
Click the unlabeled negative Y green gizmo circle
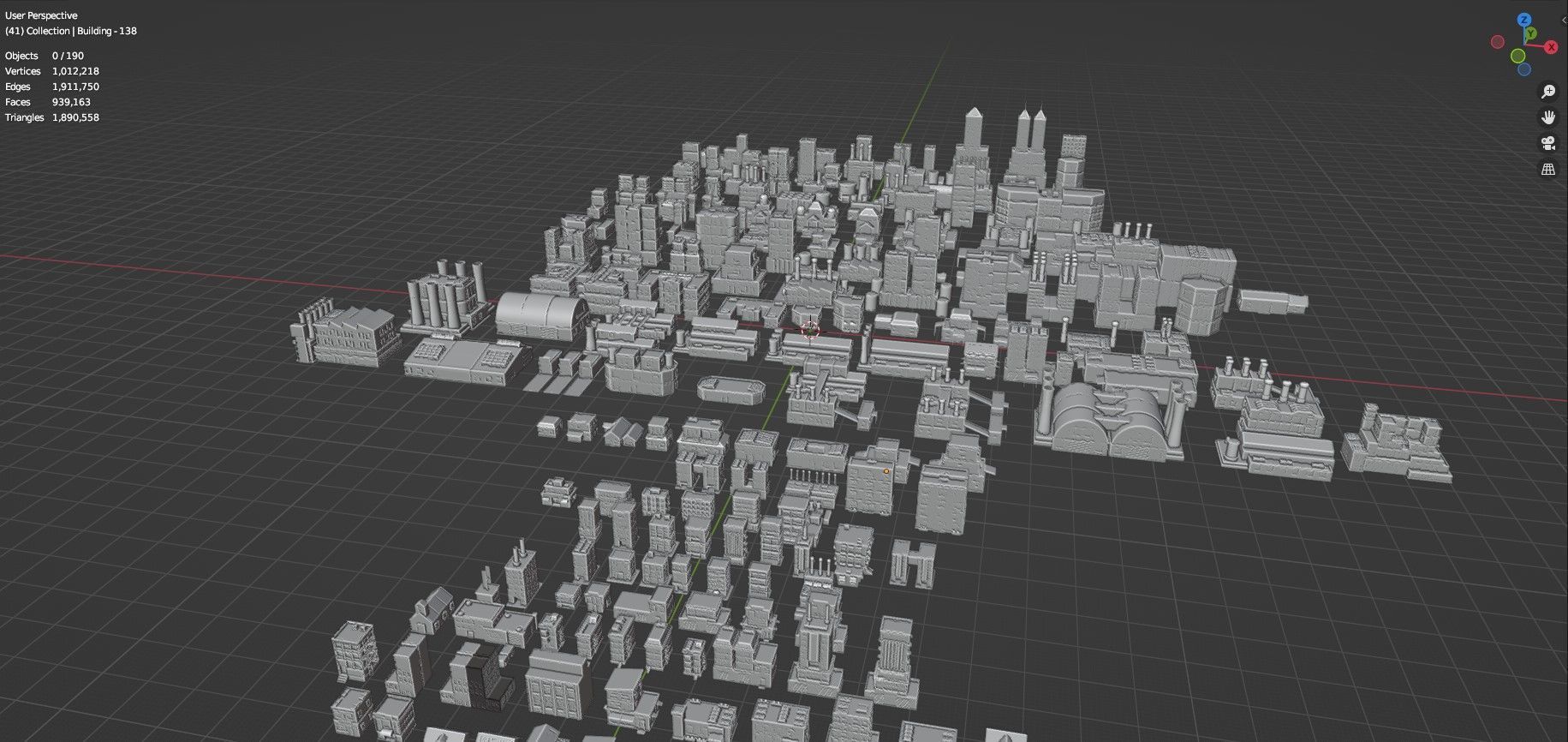(x=1518, y=56)
